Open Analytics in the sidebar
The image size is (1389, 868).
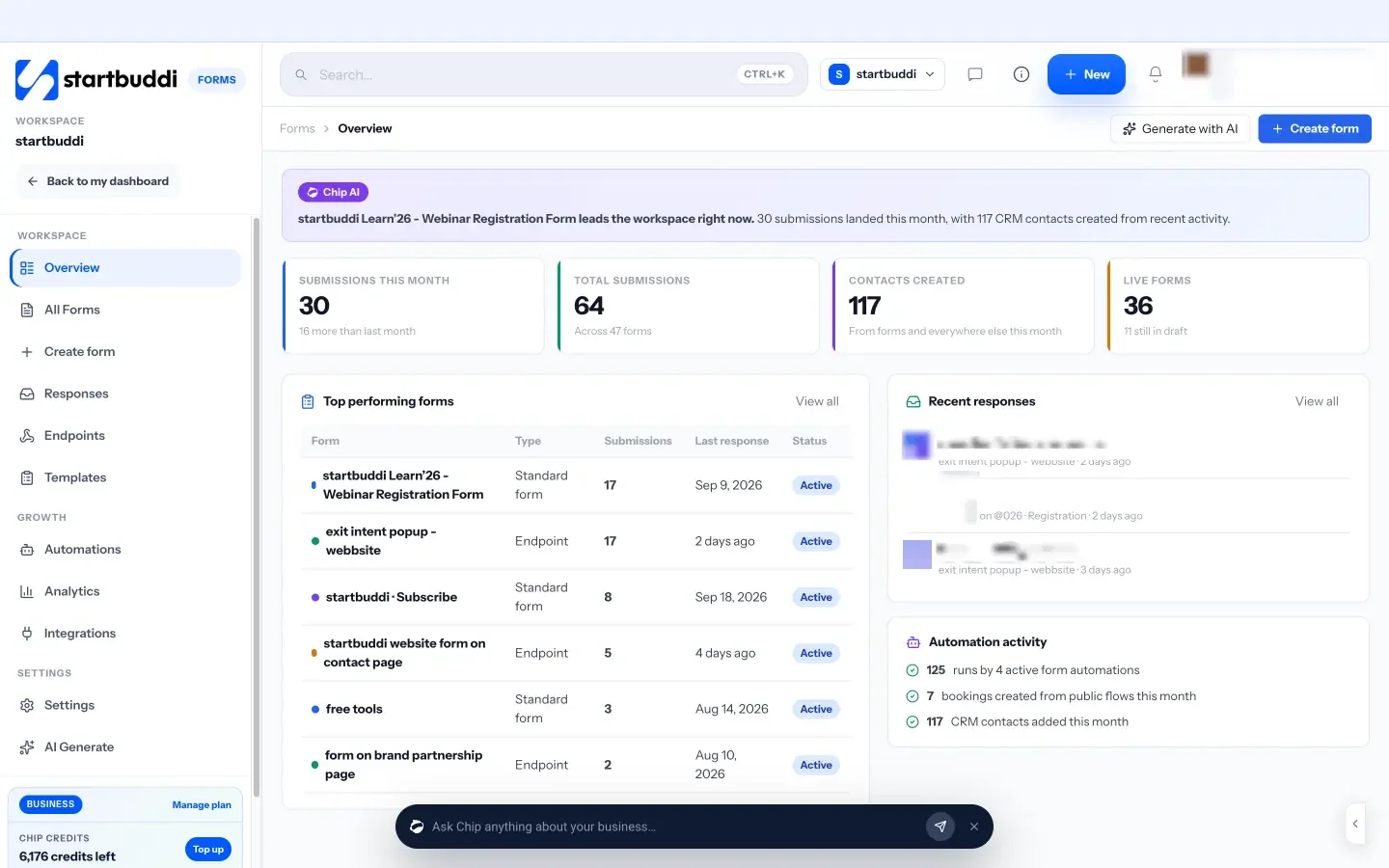125,591
